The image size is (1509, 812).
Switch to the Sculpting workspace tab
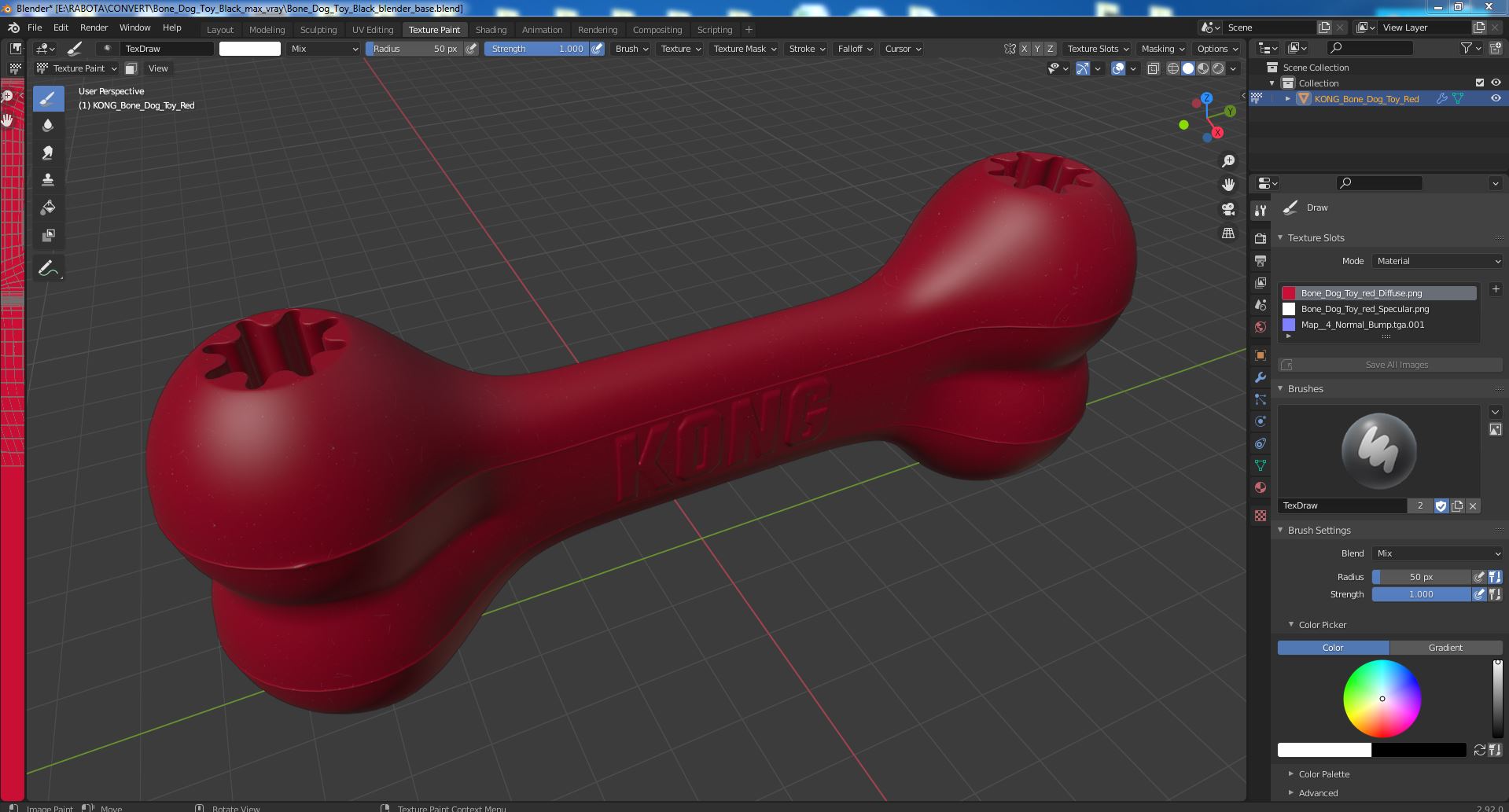point(318,30)
